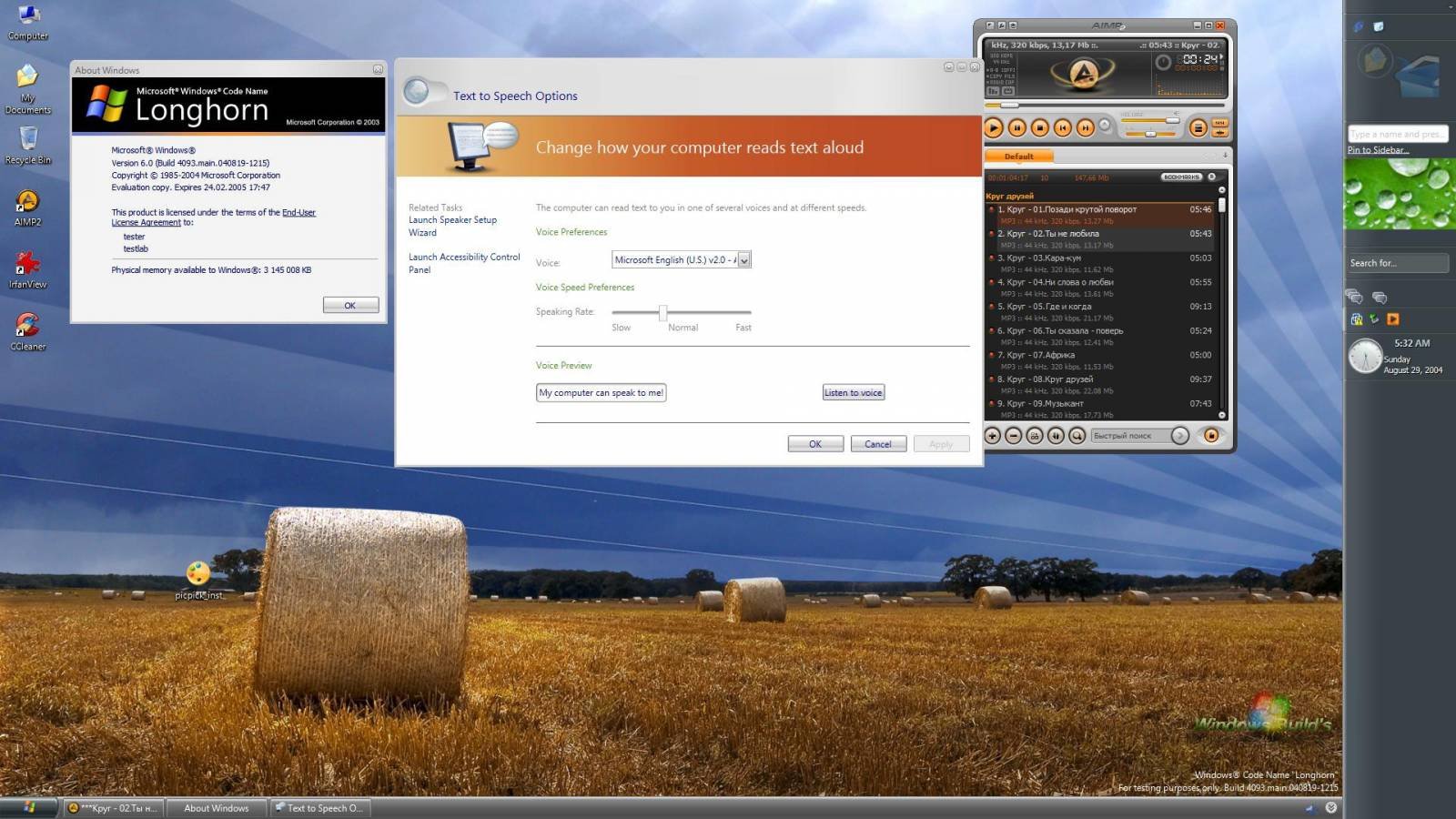Open the AIMP2 desktop icon
1456x819 pixels.
coord(27,207)
